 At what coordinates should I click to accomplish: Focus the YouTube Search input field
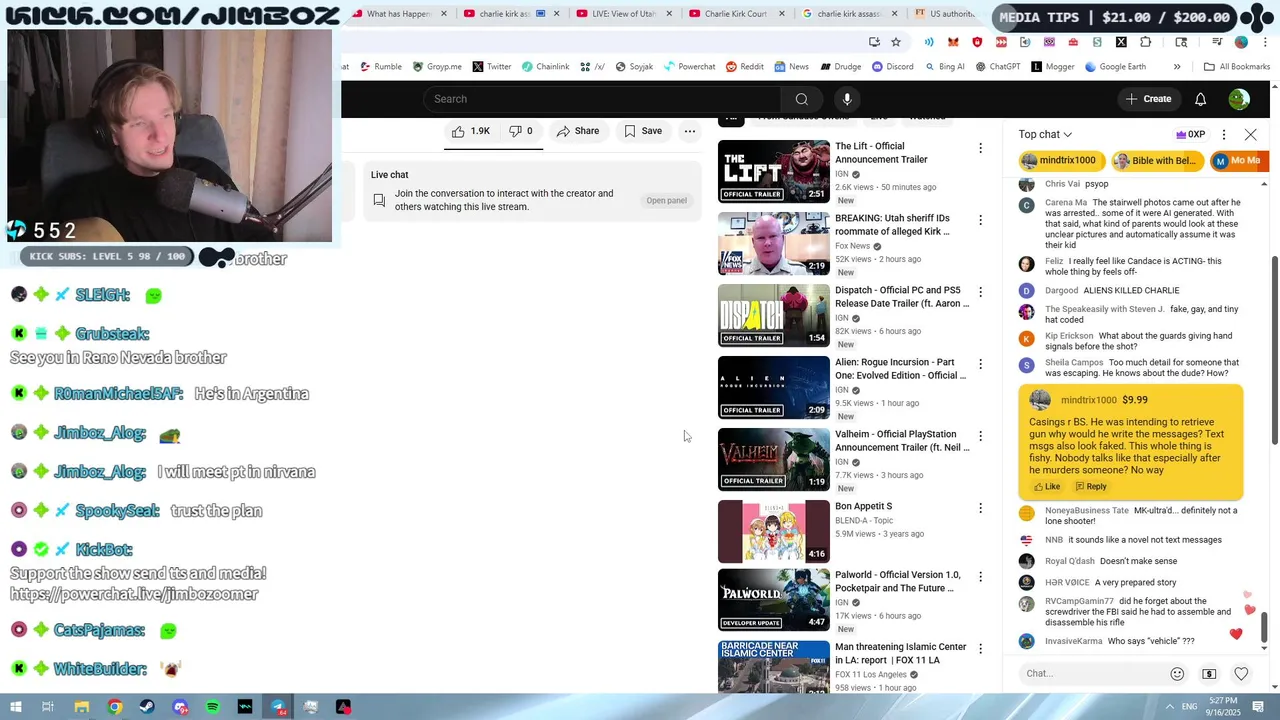(602, 99)
